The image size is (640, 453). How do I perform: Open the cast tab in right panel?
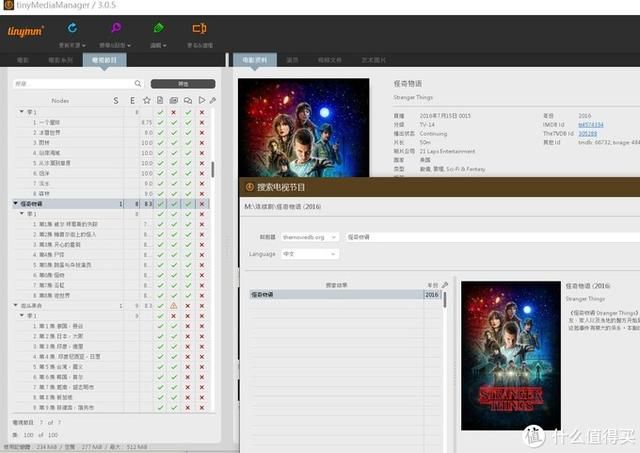(292, 60)
